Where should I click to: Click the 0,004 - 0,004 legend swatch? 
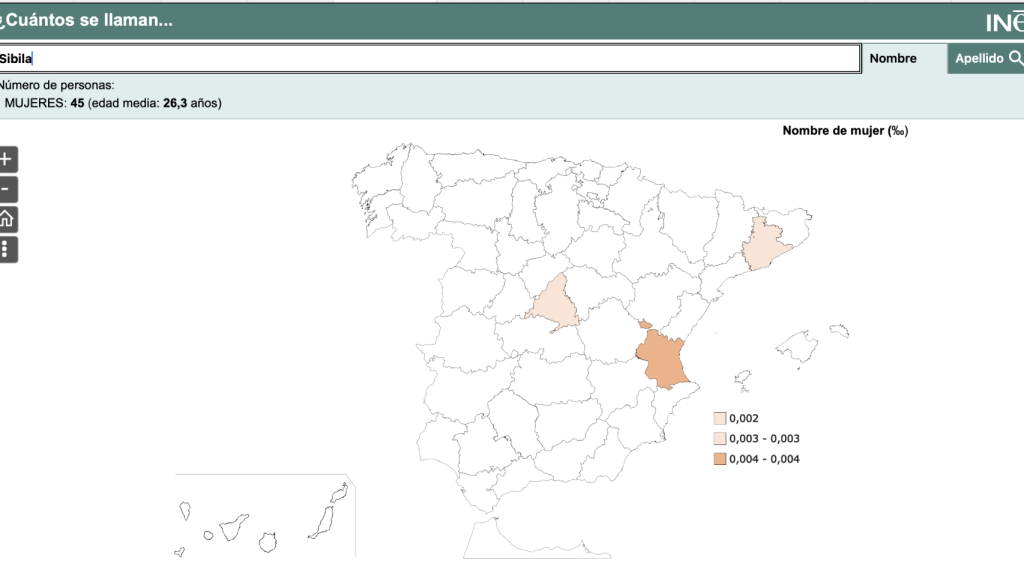coord(719,459)
